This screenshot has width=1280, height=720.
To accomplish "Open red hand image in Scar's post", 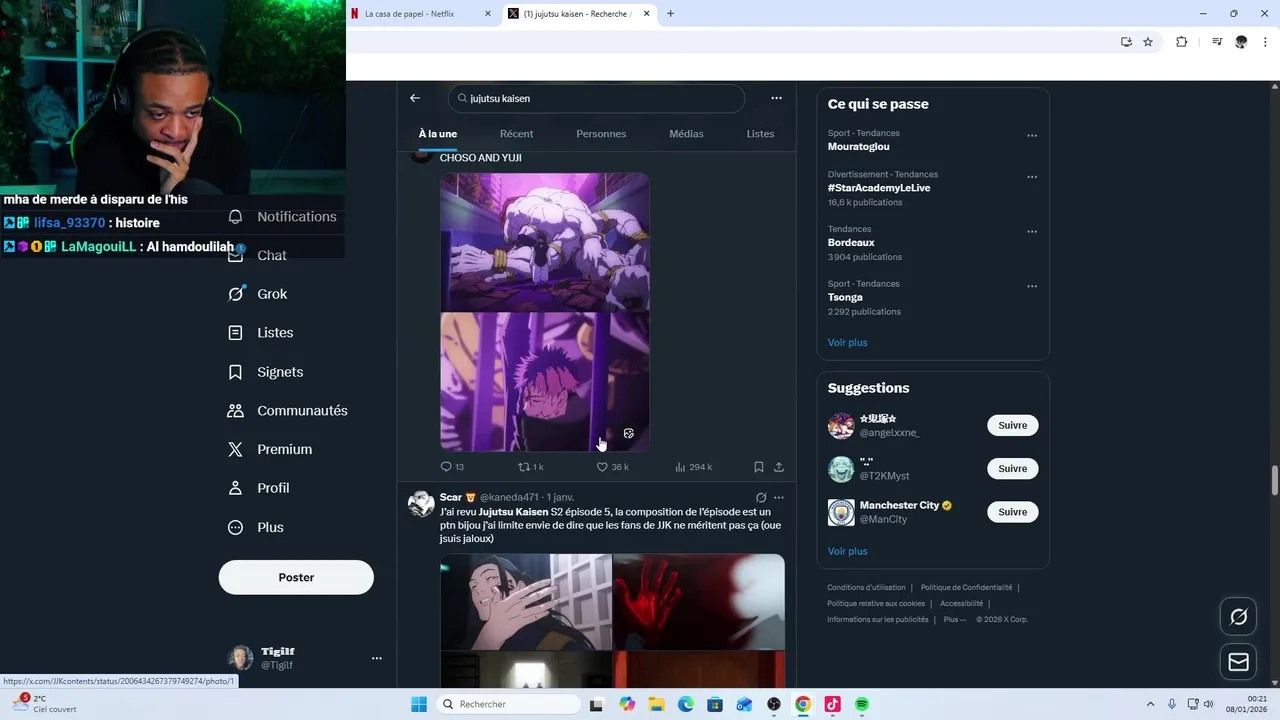I will tap(699, 602).
